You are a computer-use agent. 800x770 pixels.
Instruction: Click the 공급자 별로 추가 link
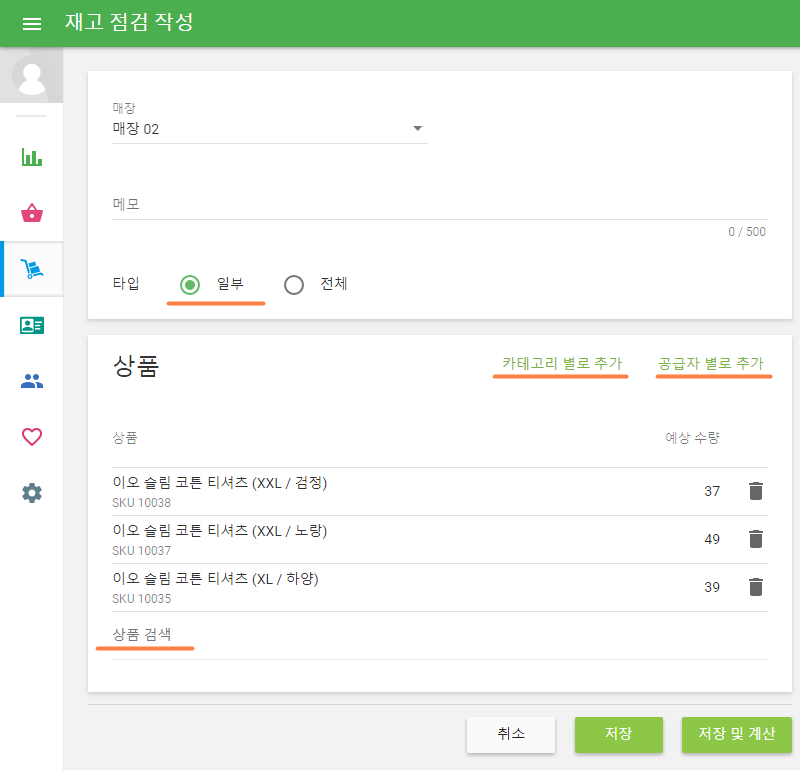(713, 363)
